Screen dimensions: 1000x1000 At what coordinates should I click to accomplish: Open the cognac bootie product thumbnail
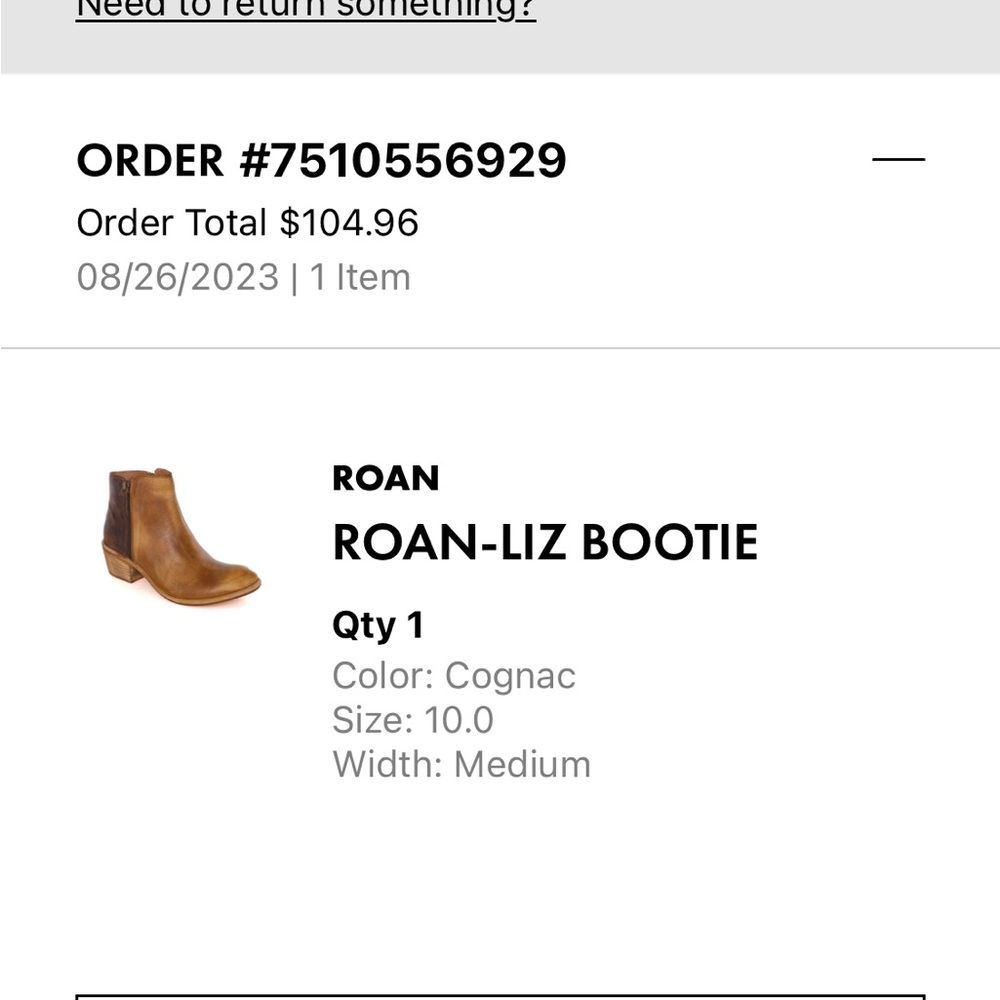click(x=181, y=538)
